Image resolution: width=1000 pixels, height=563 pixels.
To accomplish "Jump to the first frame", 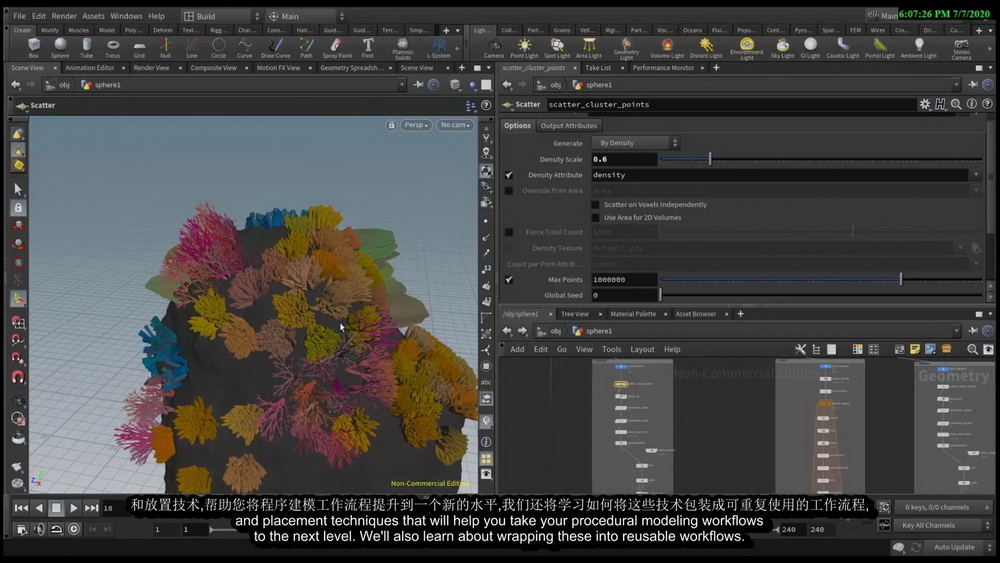I will pos(21,508).
